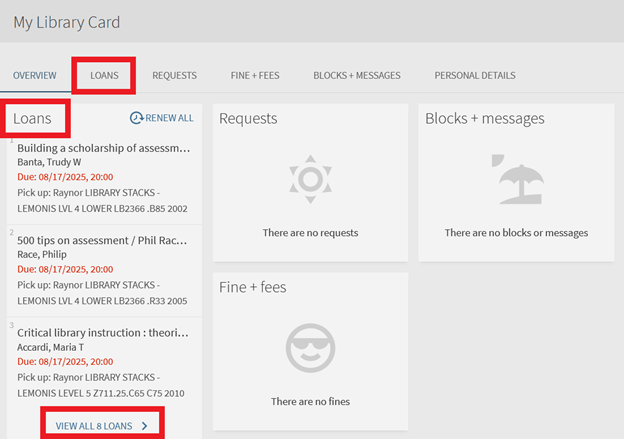The image size is (624, 439).
Task: Click the Blocks + messages panel heading
Action: point(484,119)
